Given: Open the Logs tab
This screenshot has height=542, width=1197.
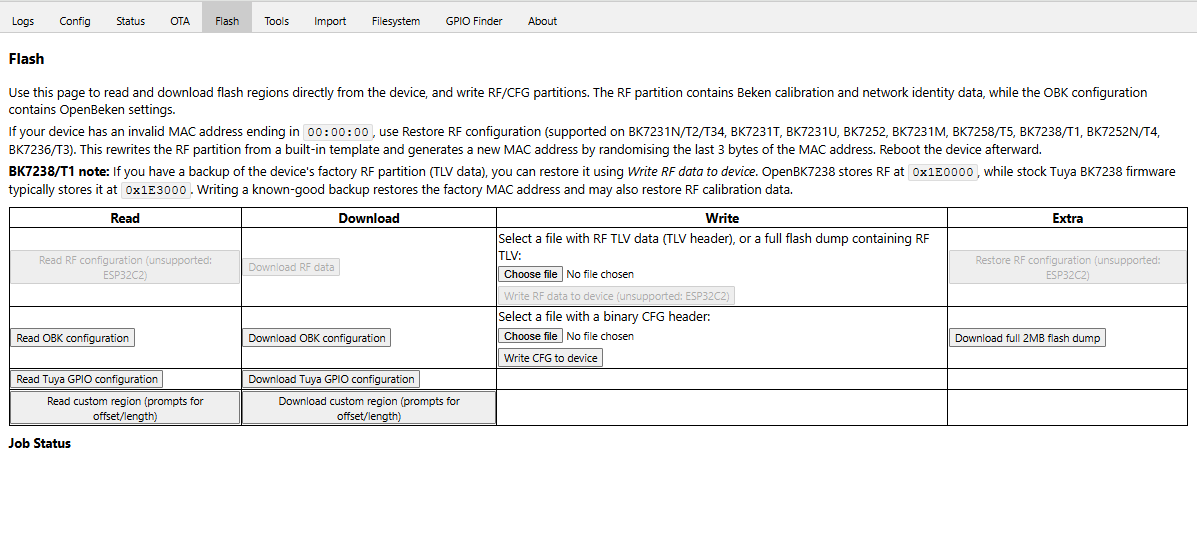Looking at the screenshot, I should [23, 21].
